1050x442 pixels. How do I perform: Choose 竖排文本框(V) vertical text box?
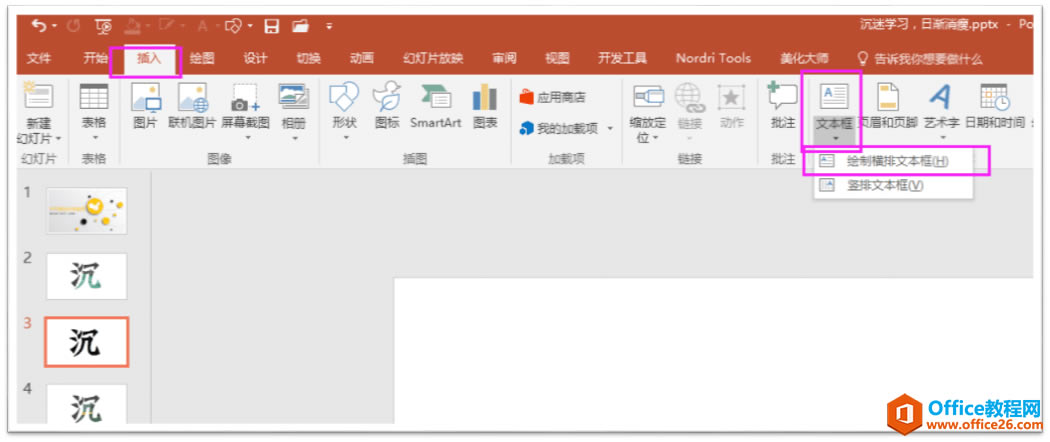(893, 186)
